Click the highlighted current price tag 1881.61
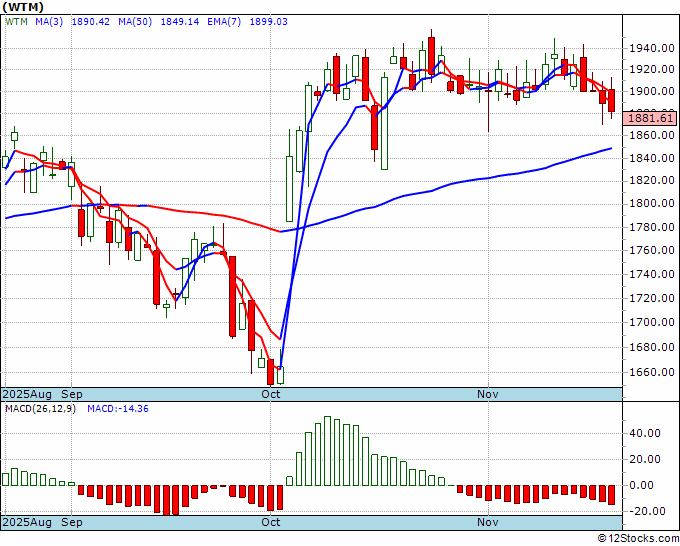Viewport: 680px width, 546px height. tap(650, 118)
